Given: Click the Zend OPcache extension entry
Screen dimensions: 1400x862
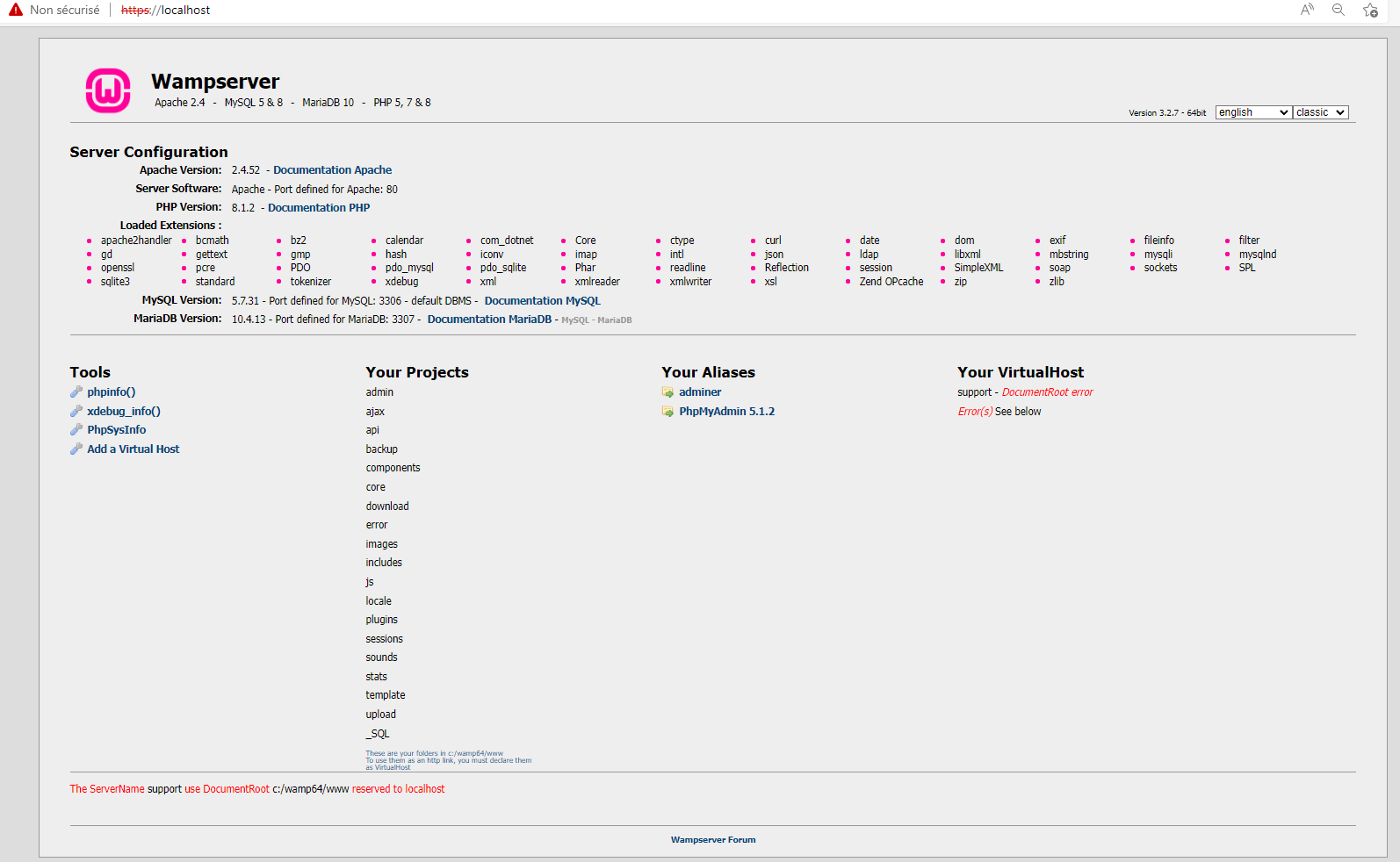Looking at the screenshot, I should tap(891, 282).
